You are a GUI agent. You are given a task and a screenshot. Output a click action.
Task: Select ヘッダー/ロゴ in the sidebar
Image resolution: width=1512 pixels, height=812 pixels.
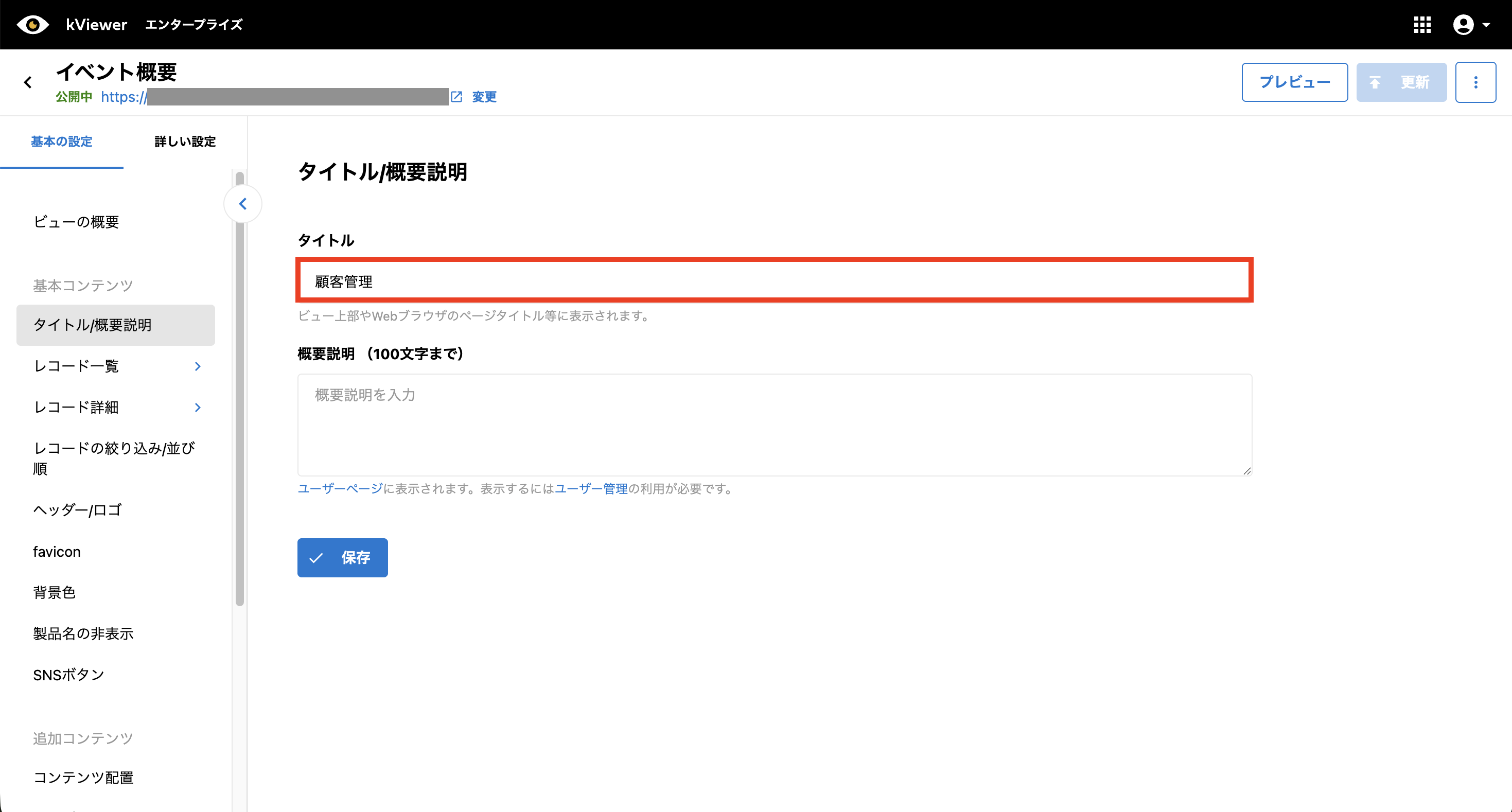click(x=78, y=510)
